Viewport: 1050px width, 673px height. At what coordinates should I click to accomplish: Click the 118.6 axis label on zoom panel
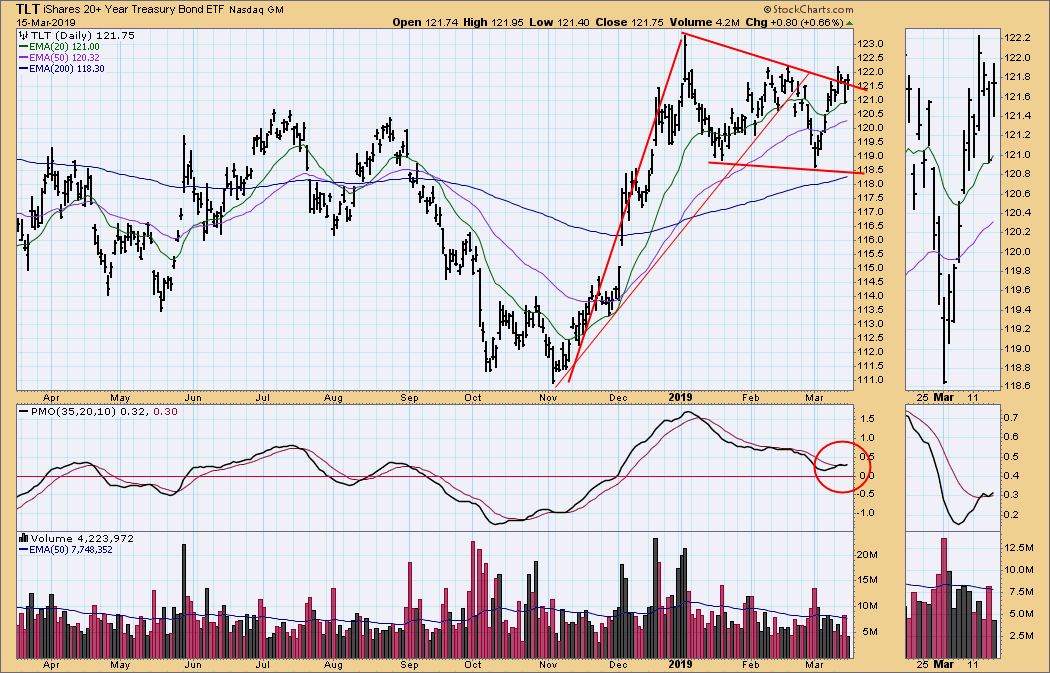click(1018, 387)
